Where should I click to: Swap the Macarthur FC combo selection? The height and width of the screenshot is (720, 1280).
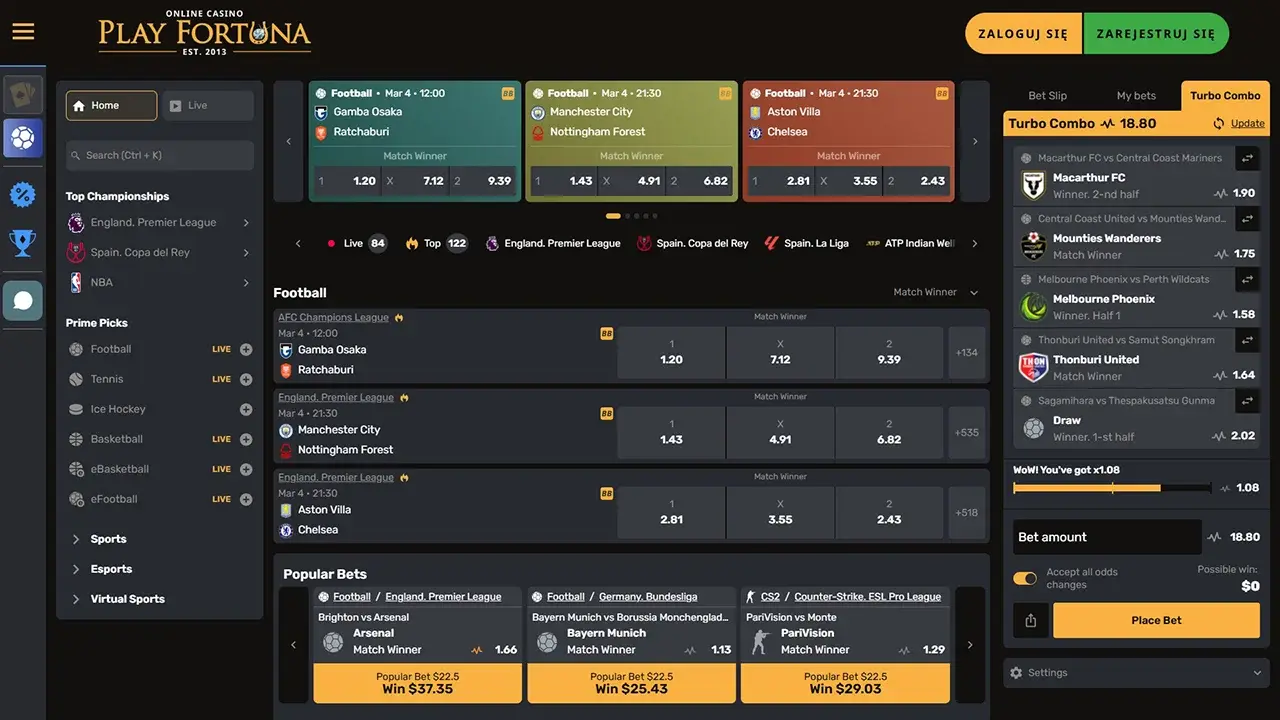click(x=1247, y=158)
